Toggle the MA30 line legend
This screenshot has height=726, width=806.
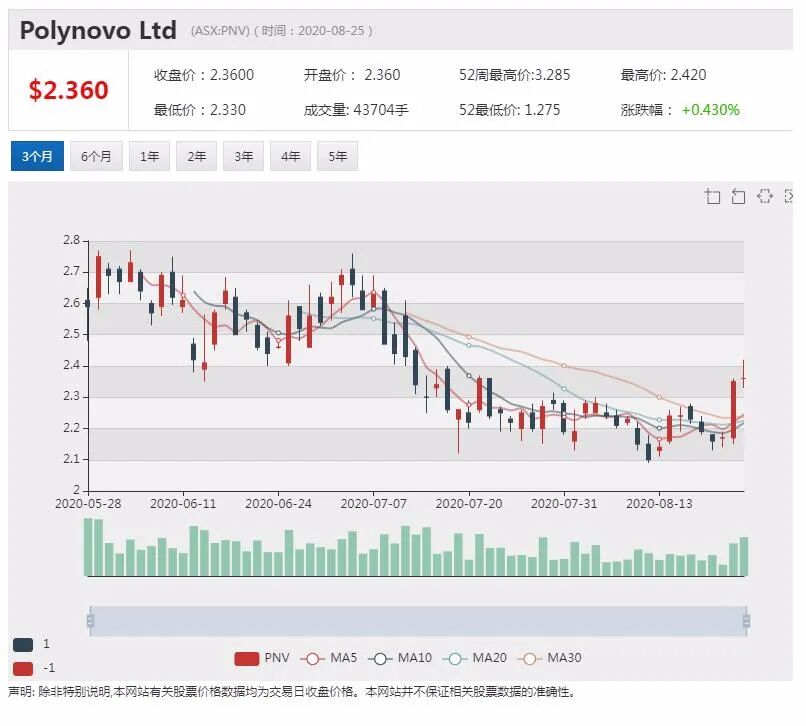549,658
